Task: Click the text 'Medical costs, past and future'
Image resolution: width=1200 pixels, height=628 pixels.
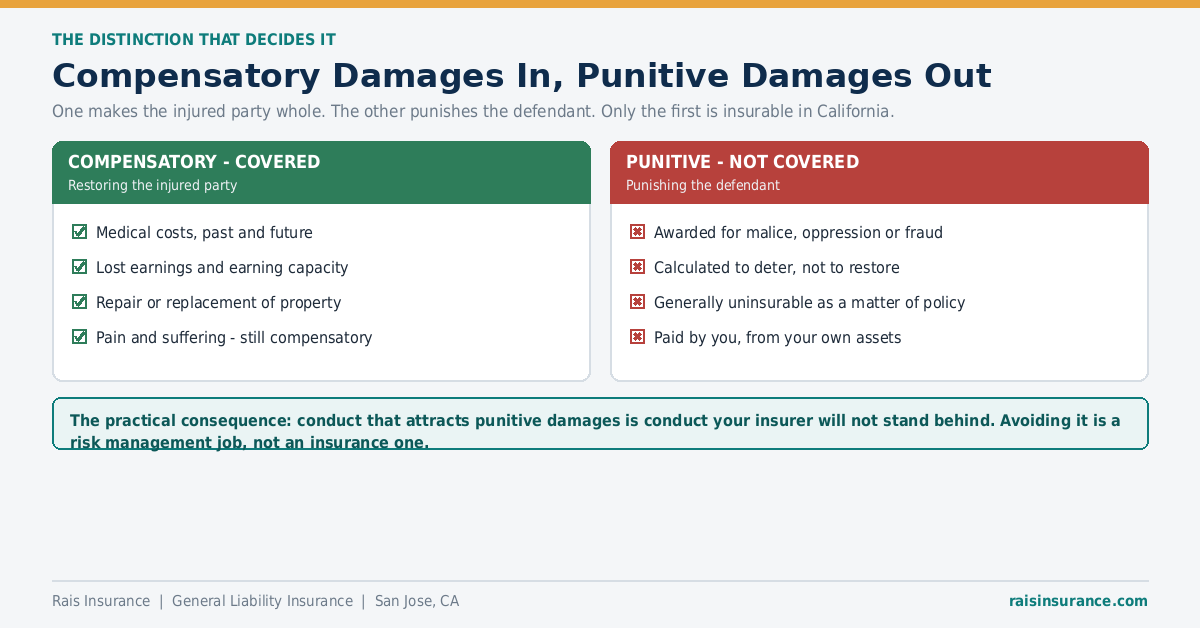Action: tap(204, 233)
